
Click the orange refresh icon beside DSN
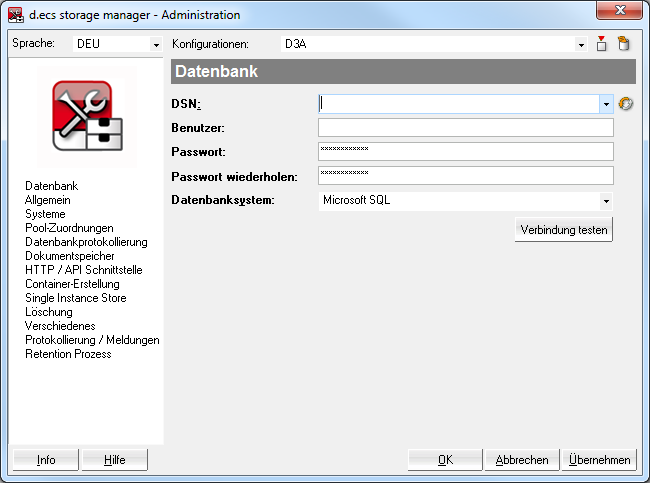[626, 103]
